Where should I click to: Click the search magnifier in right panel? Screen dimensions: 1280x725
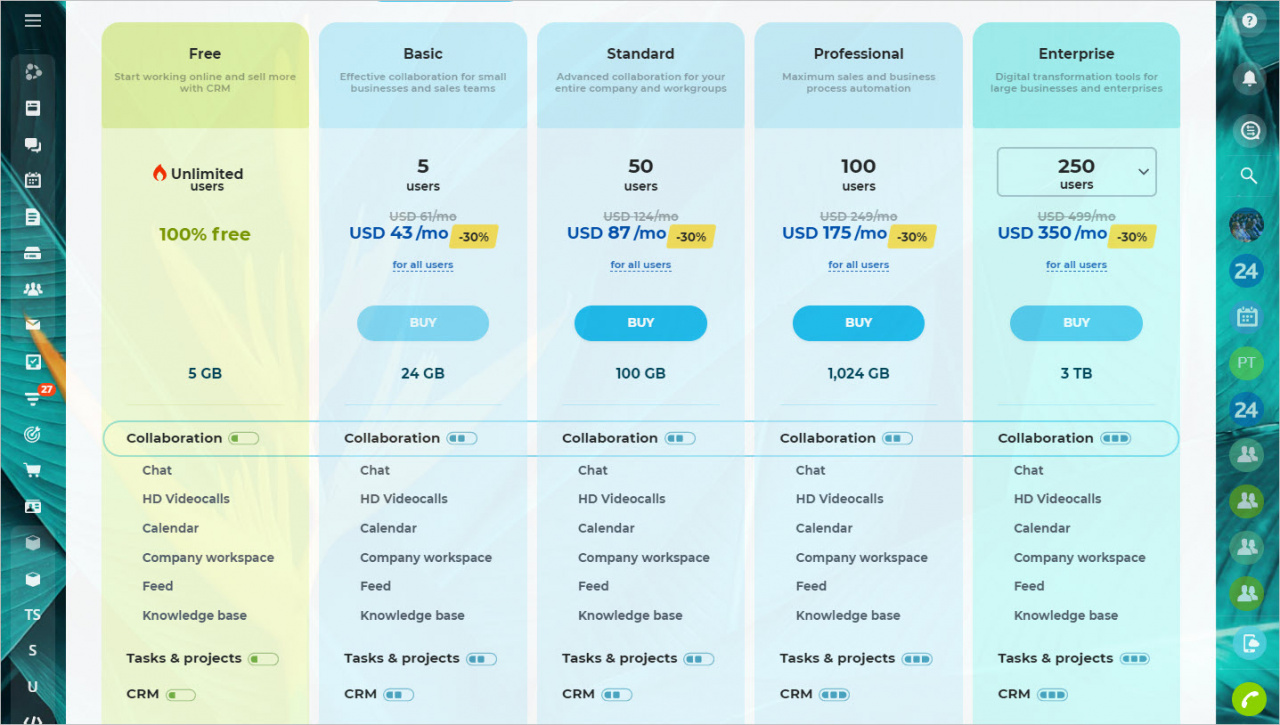tap(1248, 176)
